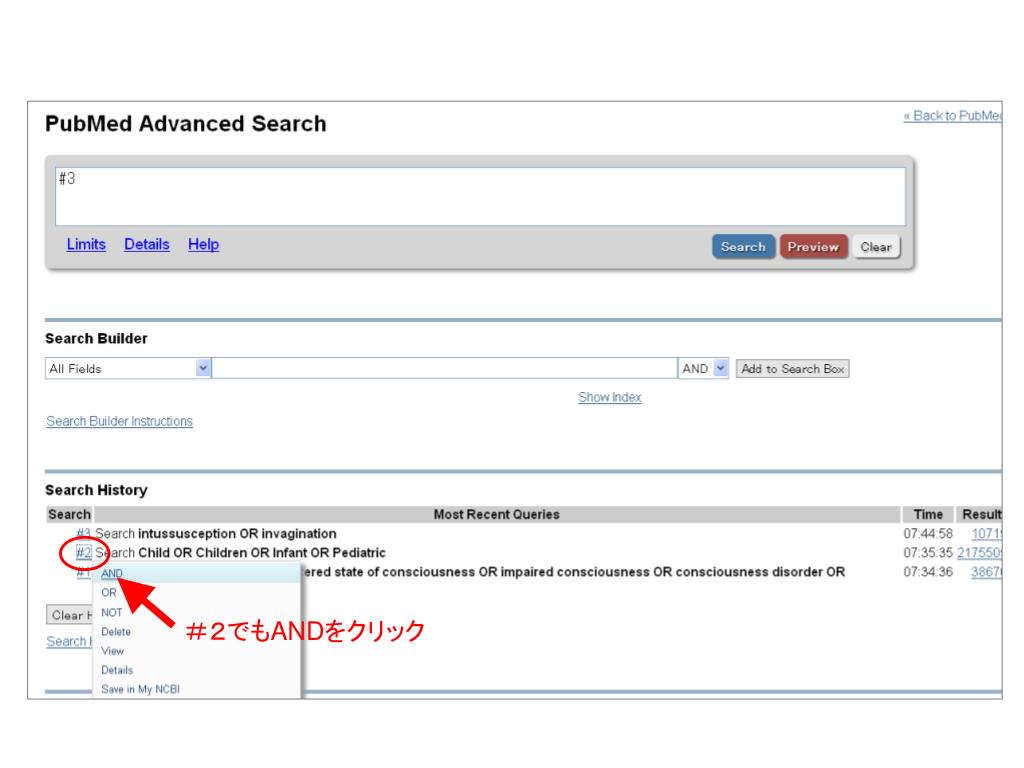Click the #3 search history number link
This screenshot has height=768, width=1024.
(x=84, y=534)
